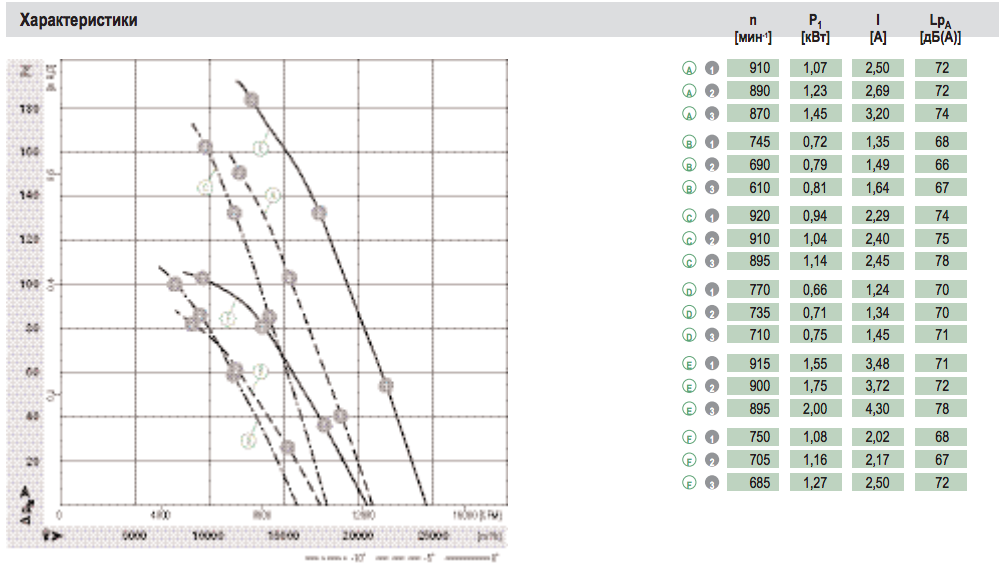Click the green C label on the chart
Viewport: 999px width, 571px height.
[204, 186]
